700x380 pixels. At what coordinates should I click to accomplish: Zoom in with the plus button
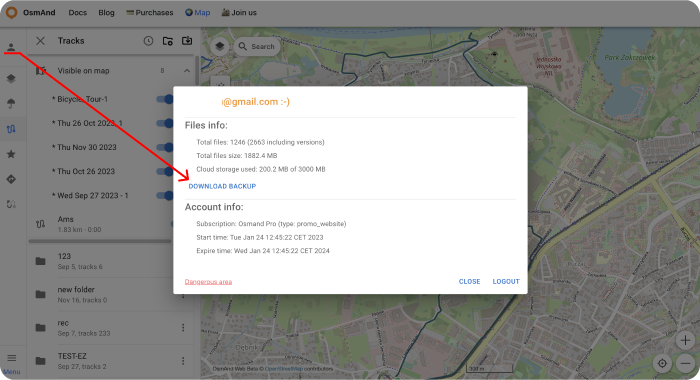685,340
